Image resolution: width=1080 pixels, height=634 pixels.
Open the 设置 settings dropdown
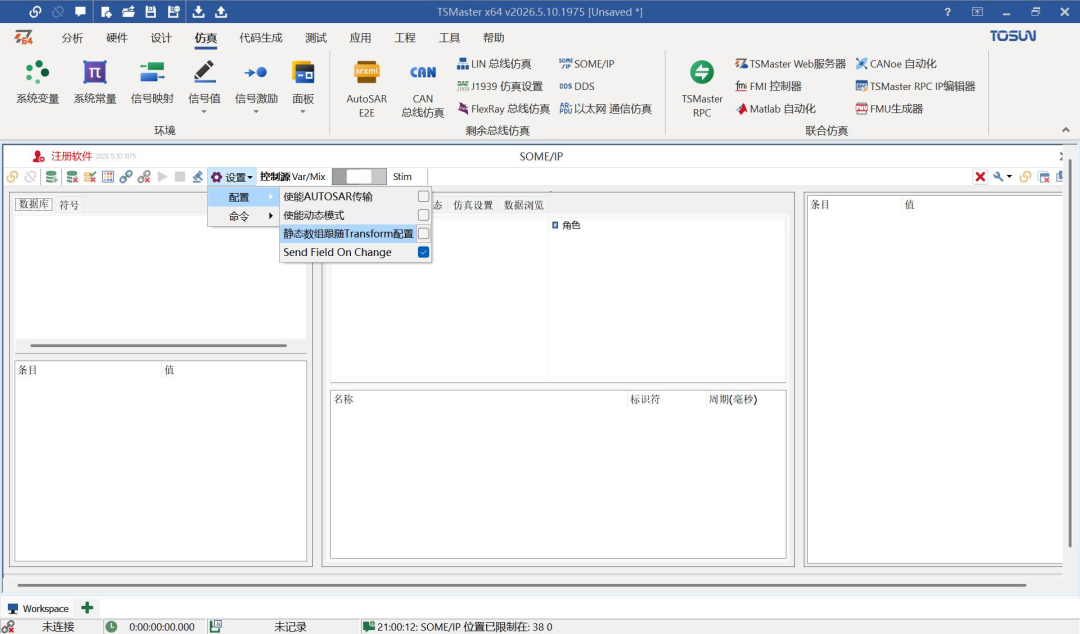[232, 177]
